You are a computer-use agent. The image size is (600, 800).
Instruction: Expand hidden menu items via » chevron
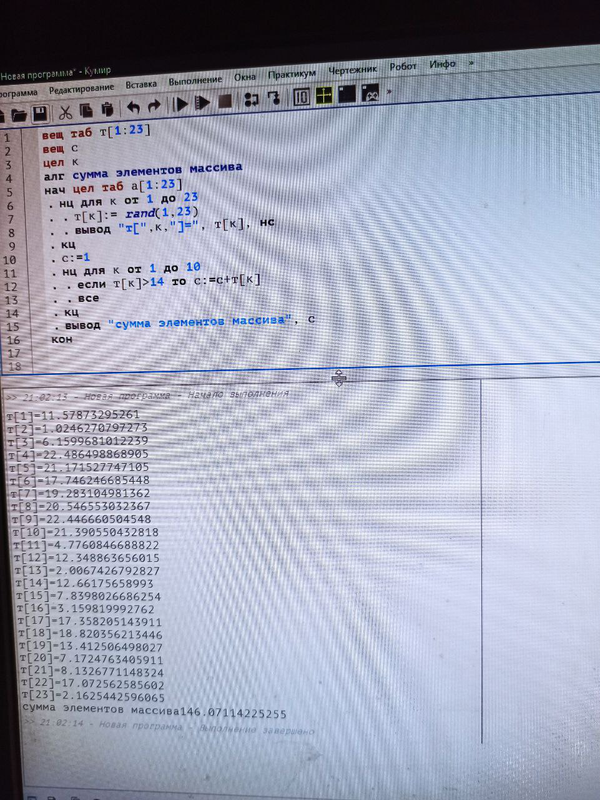[x=471, y=62]
